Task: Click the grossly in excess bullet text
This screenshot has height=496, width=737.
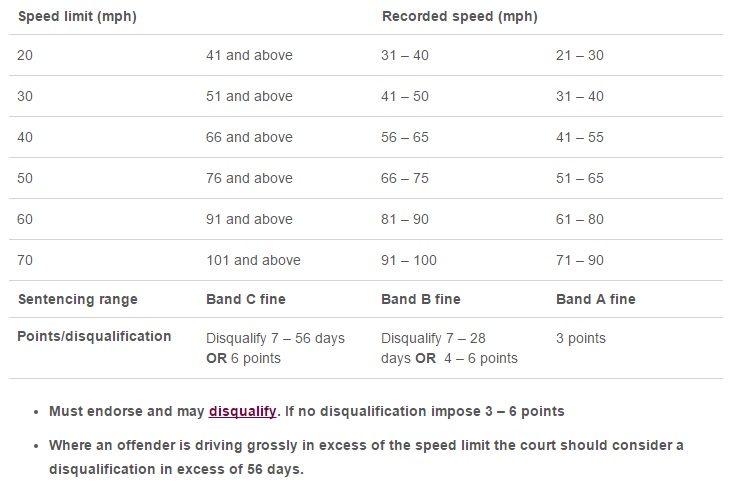Action: pos(366,457)
